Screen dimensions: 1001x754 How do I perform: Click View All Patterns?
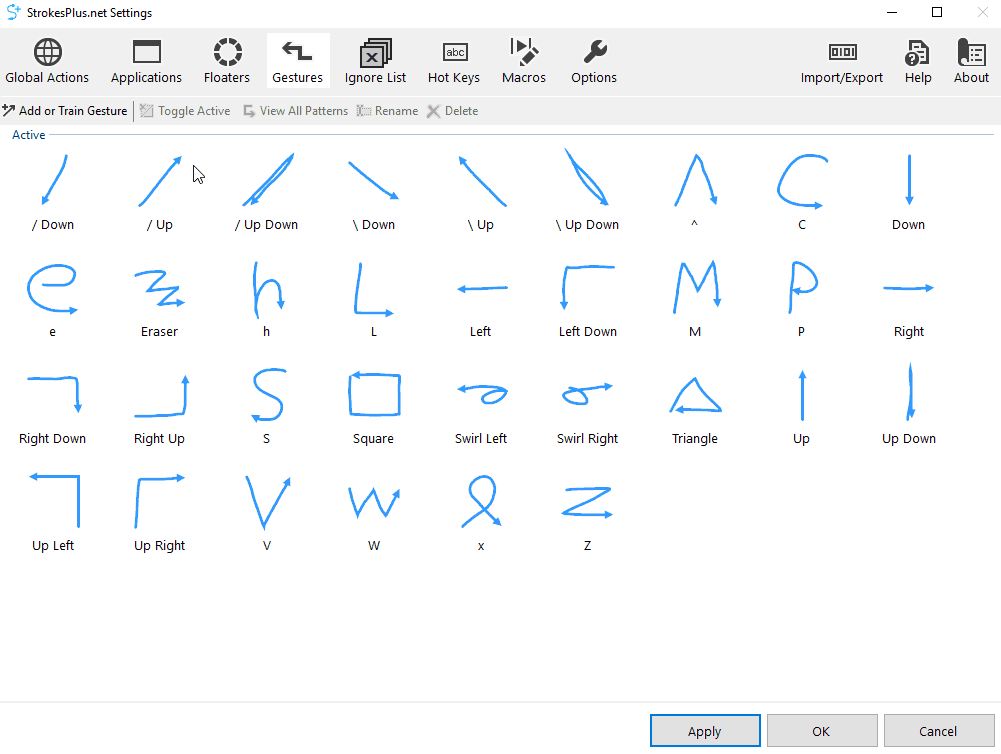[x=295, y=111]
